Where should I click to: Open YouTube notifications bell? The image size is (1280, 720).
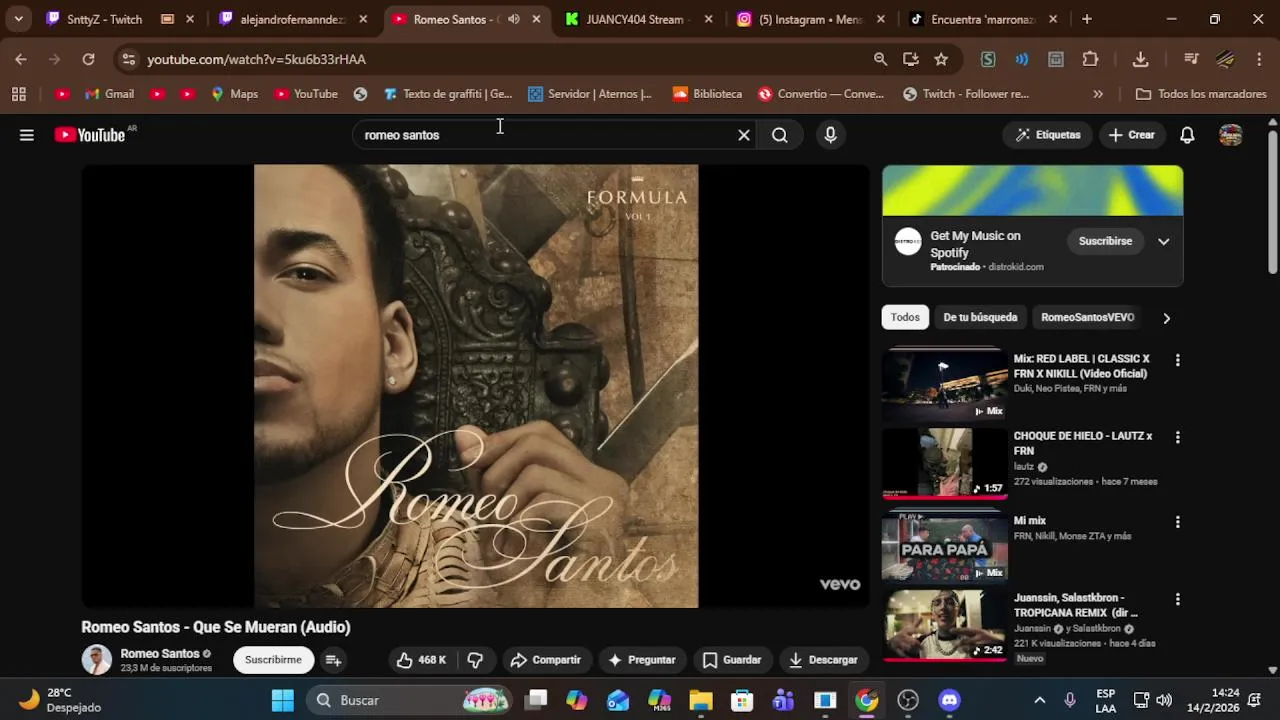(x=1187, y=135)
